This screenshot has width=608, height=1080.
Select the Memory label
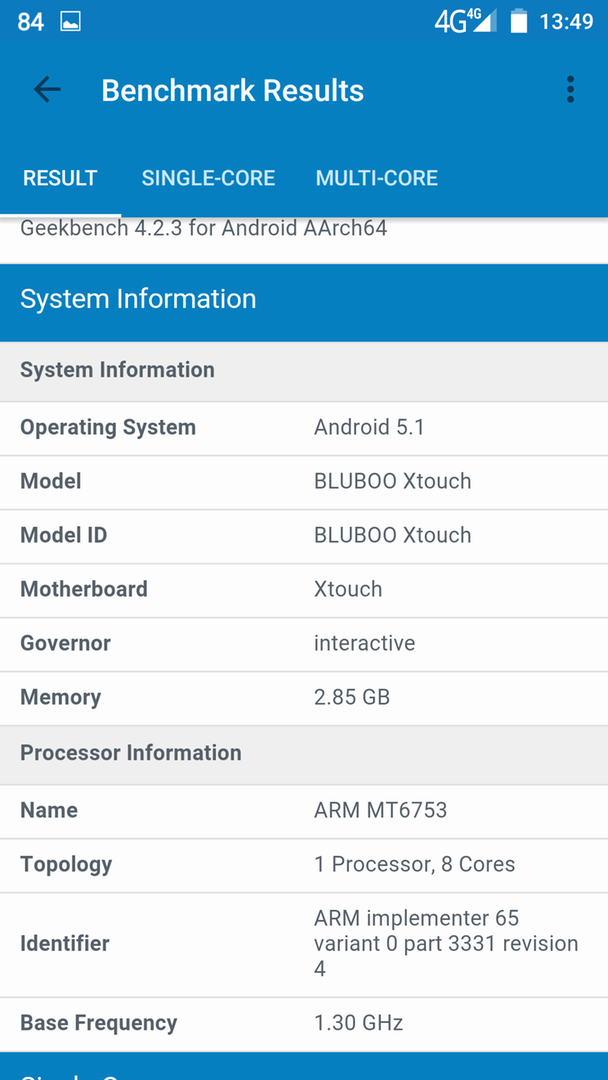tap(61, 697)
